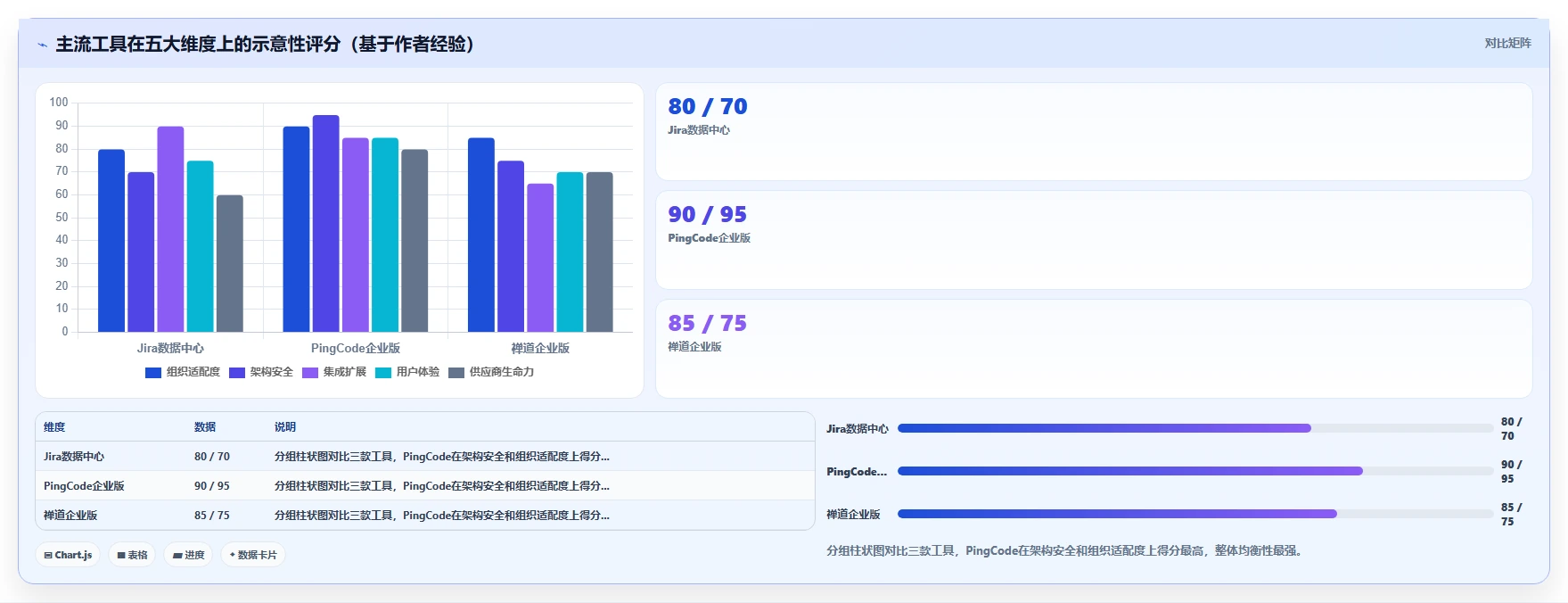Click 禅道 组织适配度 bar at 85

(x=481, y=235)
